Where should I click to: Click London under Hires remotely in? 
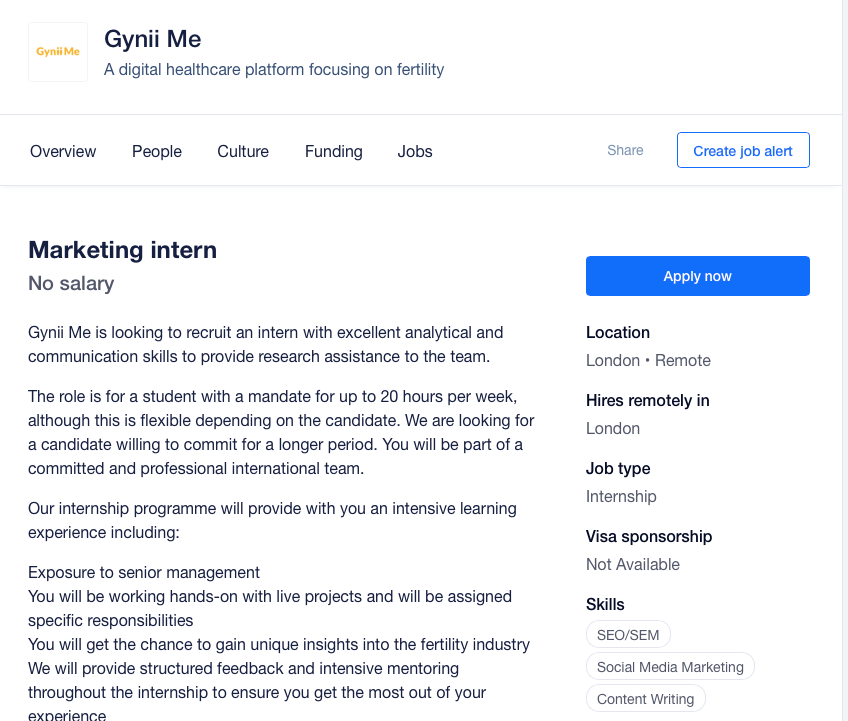[x=612, y=428]
